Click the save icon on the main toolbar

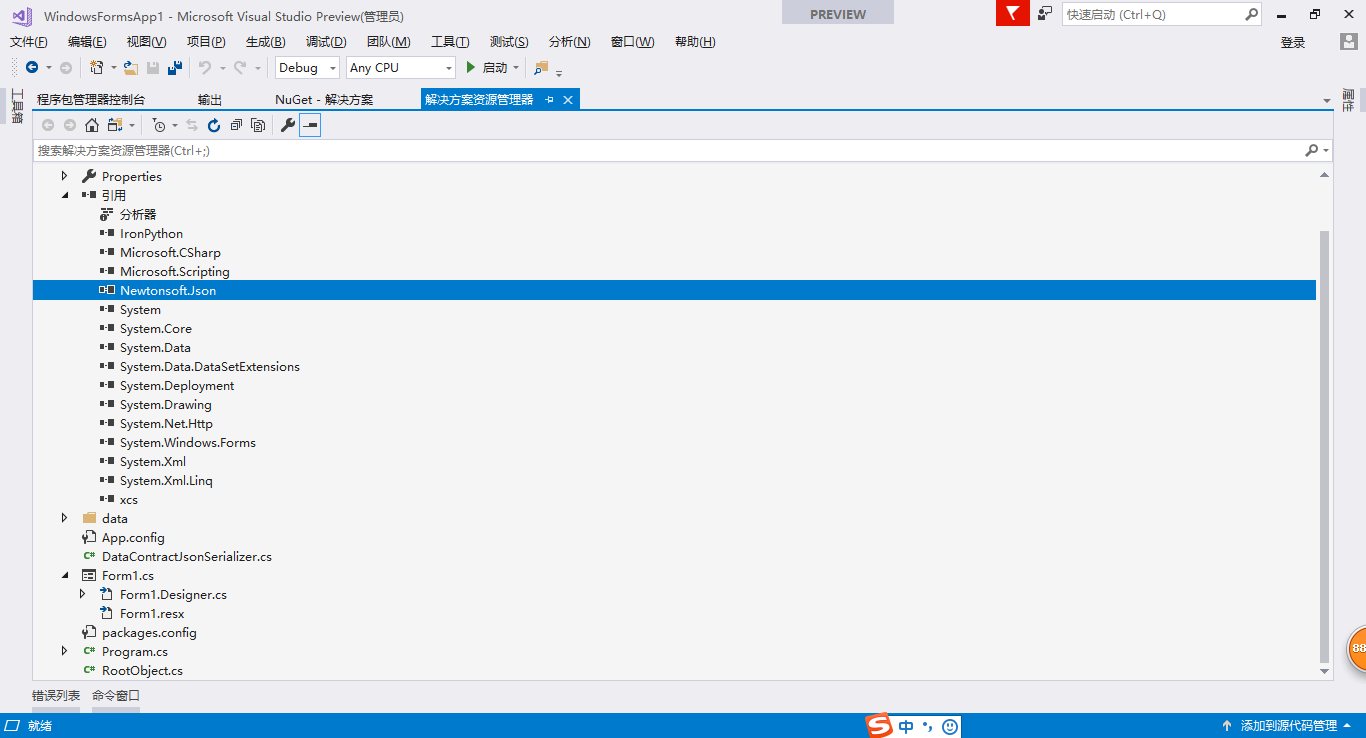(x=152, y=67)
